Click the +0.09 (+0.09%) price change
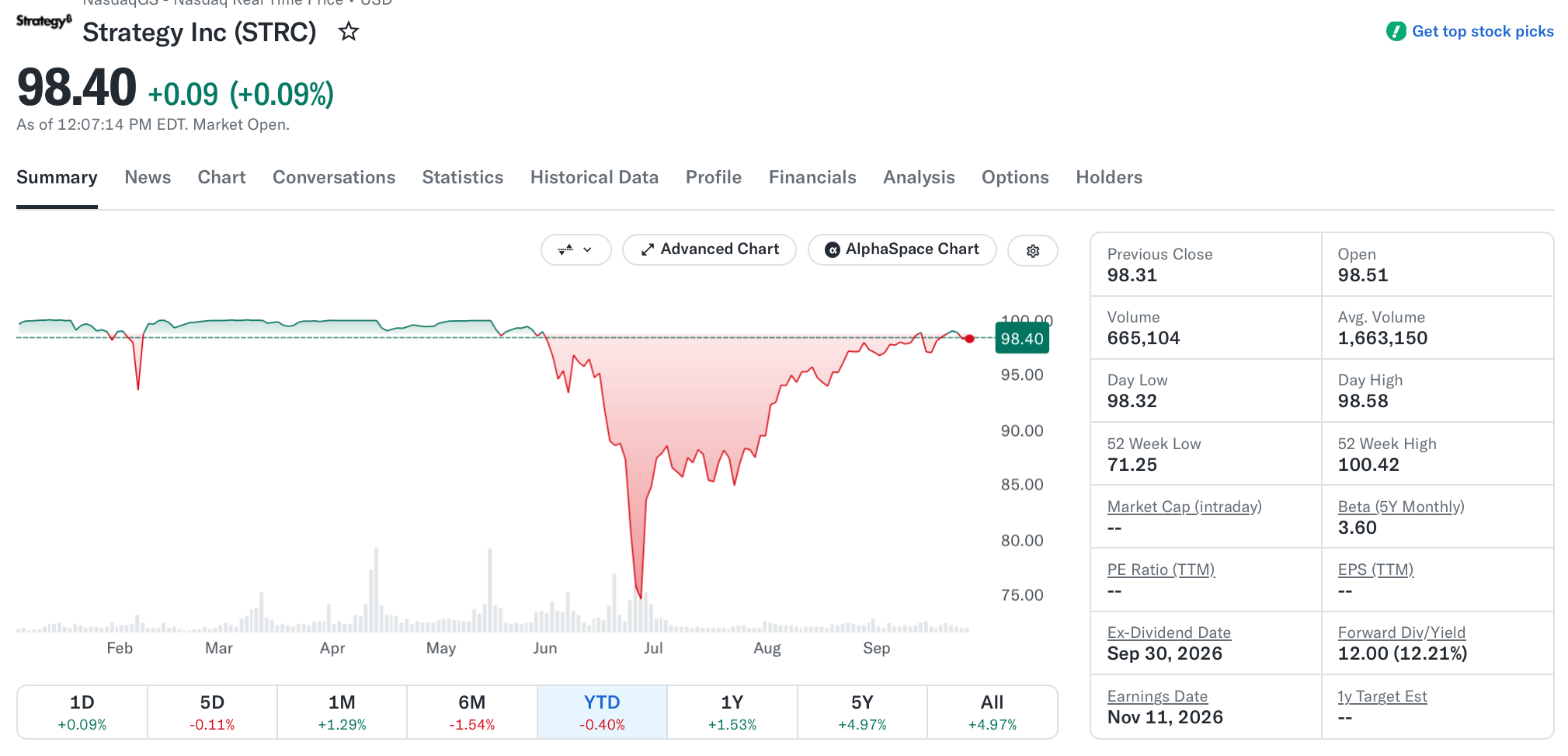 pos(241,94)
